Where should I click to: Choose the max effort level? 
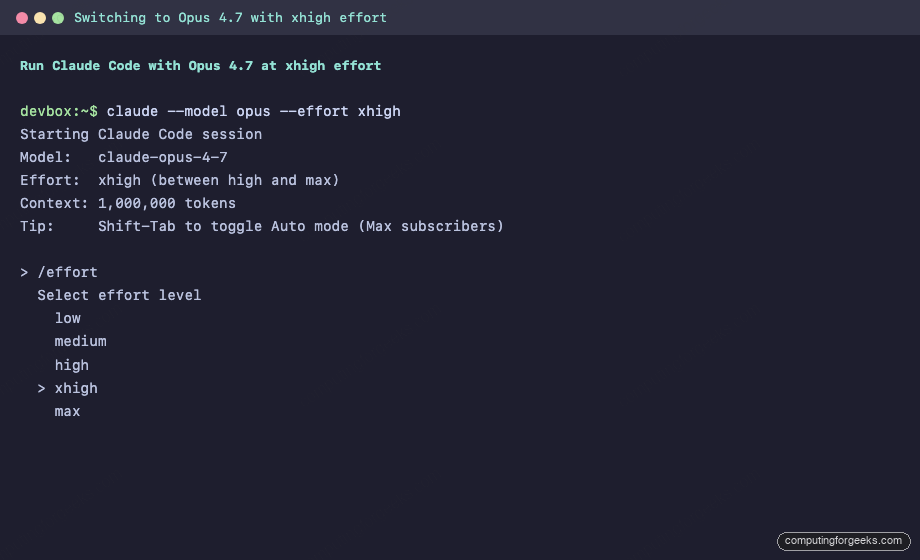coord(68,411)
